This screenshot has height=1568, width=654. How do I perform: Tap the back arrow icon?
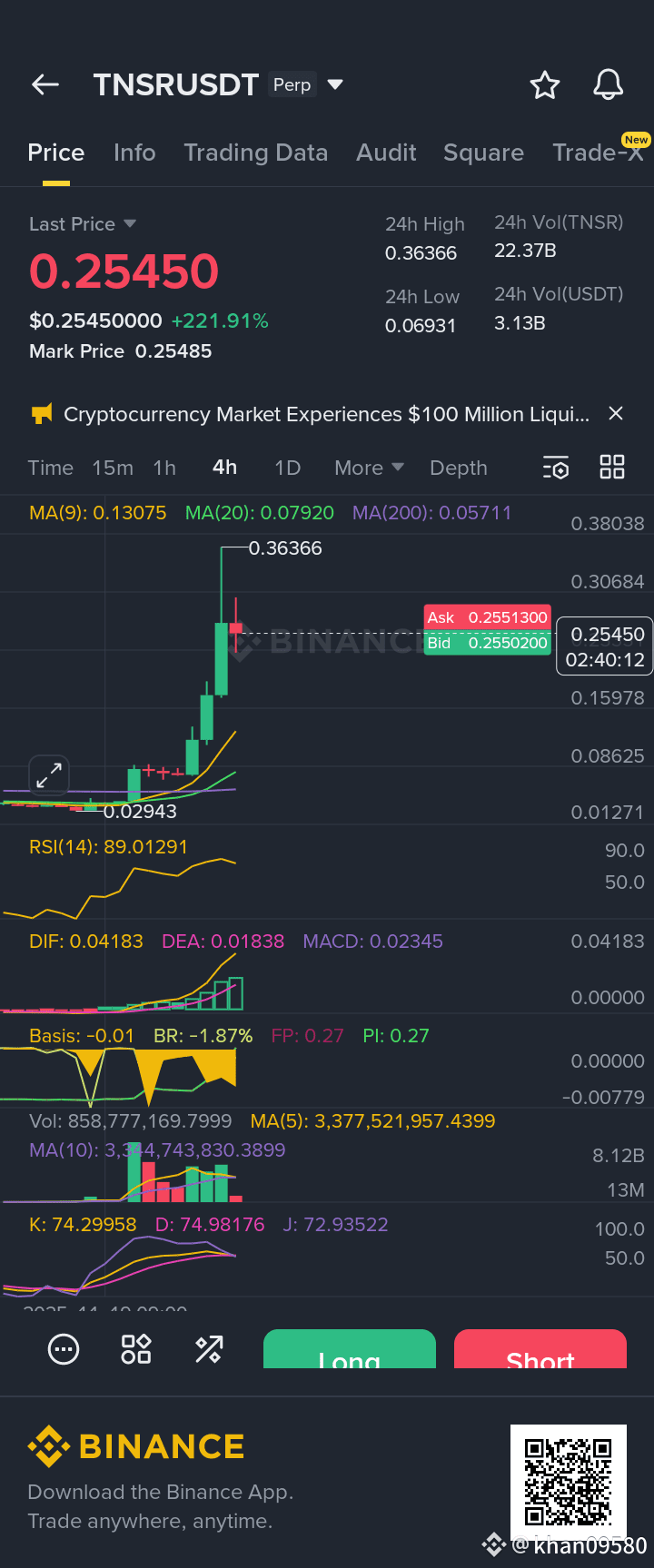pos(45,84)
